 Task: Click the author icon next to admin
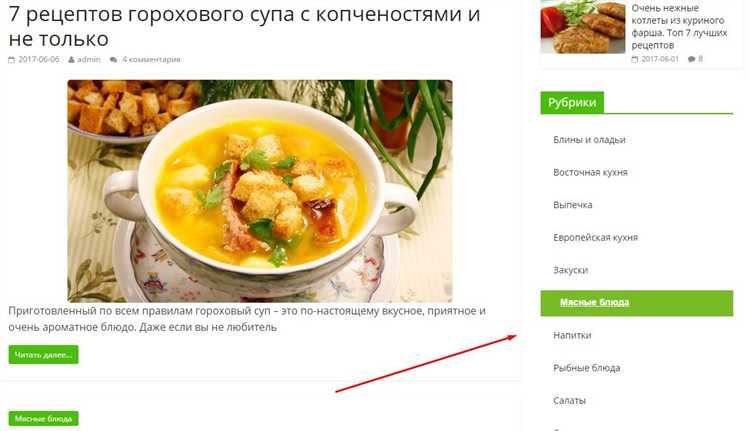71,60
